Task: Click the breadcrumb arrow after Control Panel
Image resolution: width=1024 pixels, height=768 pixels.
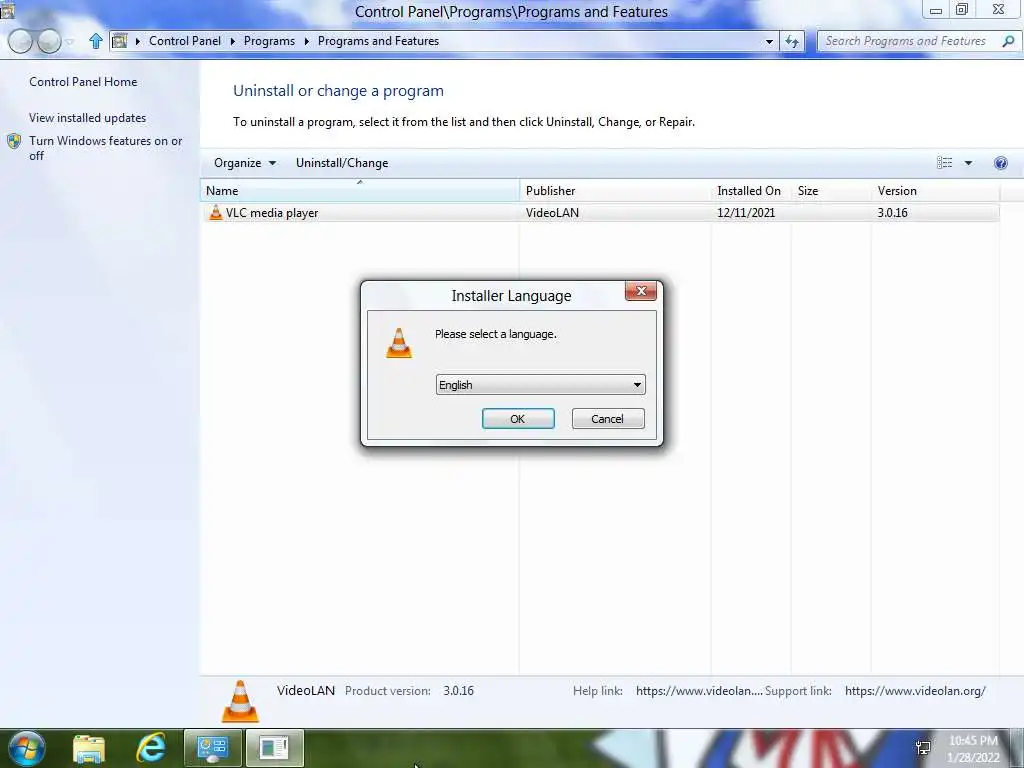Action: 232,41
